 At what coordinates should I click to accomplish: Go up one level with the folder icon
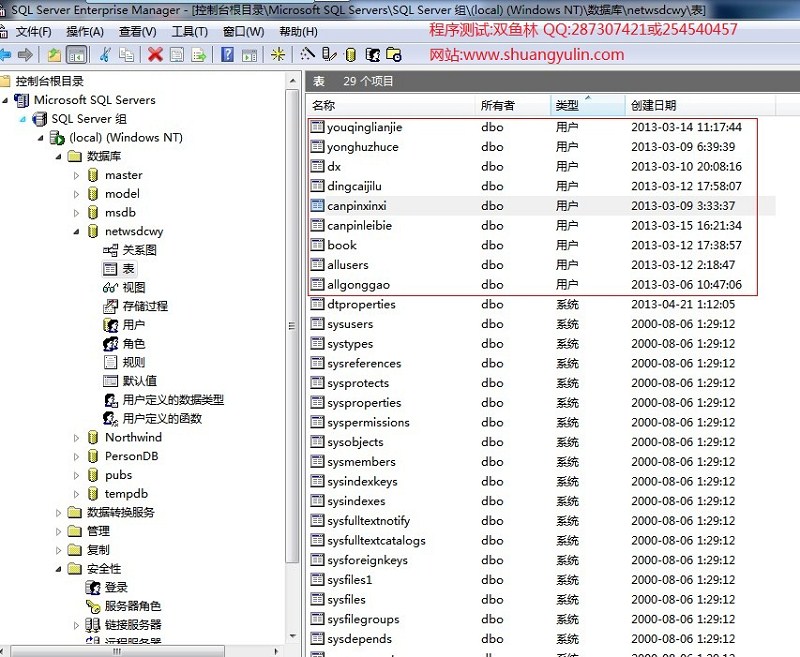(x=54, y=55)
